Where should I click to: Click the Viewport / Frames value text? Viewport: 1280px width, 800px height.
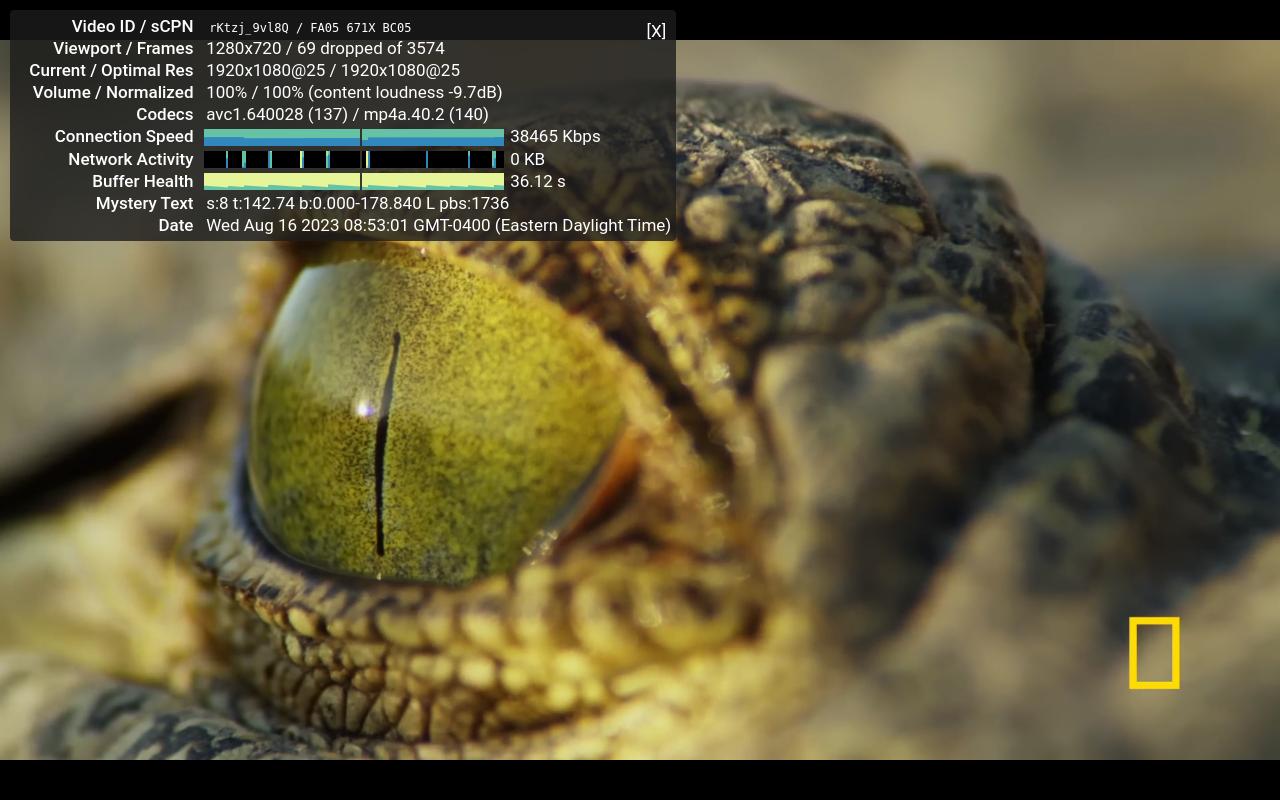(326, 48)
